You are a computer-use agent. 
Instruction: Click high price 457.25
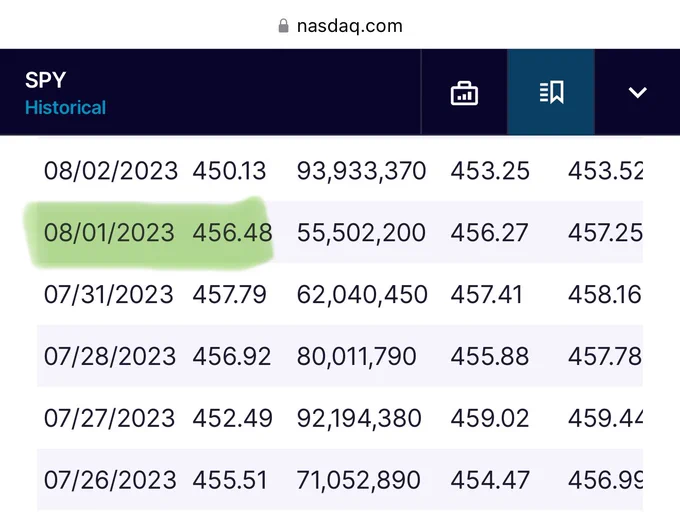[x=605, y=232]
